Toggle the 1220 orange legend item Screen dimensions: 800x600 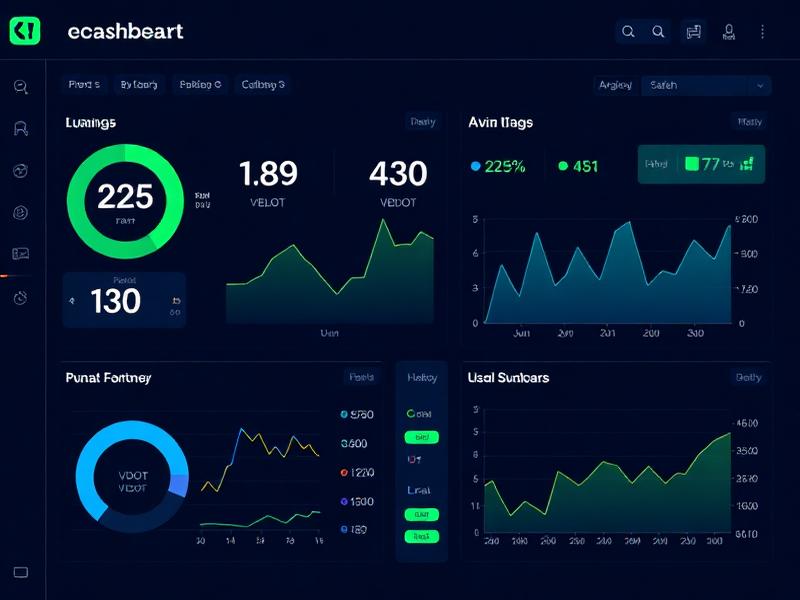[356, 473]
